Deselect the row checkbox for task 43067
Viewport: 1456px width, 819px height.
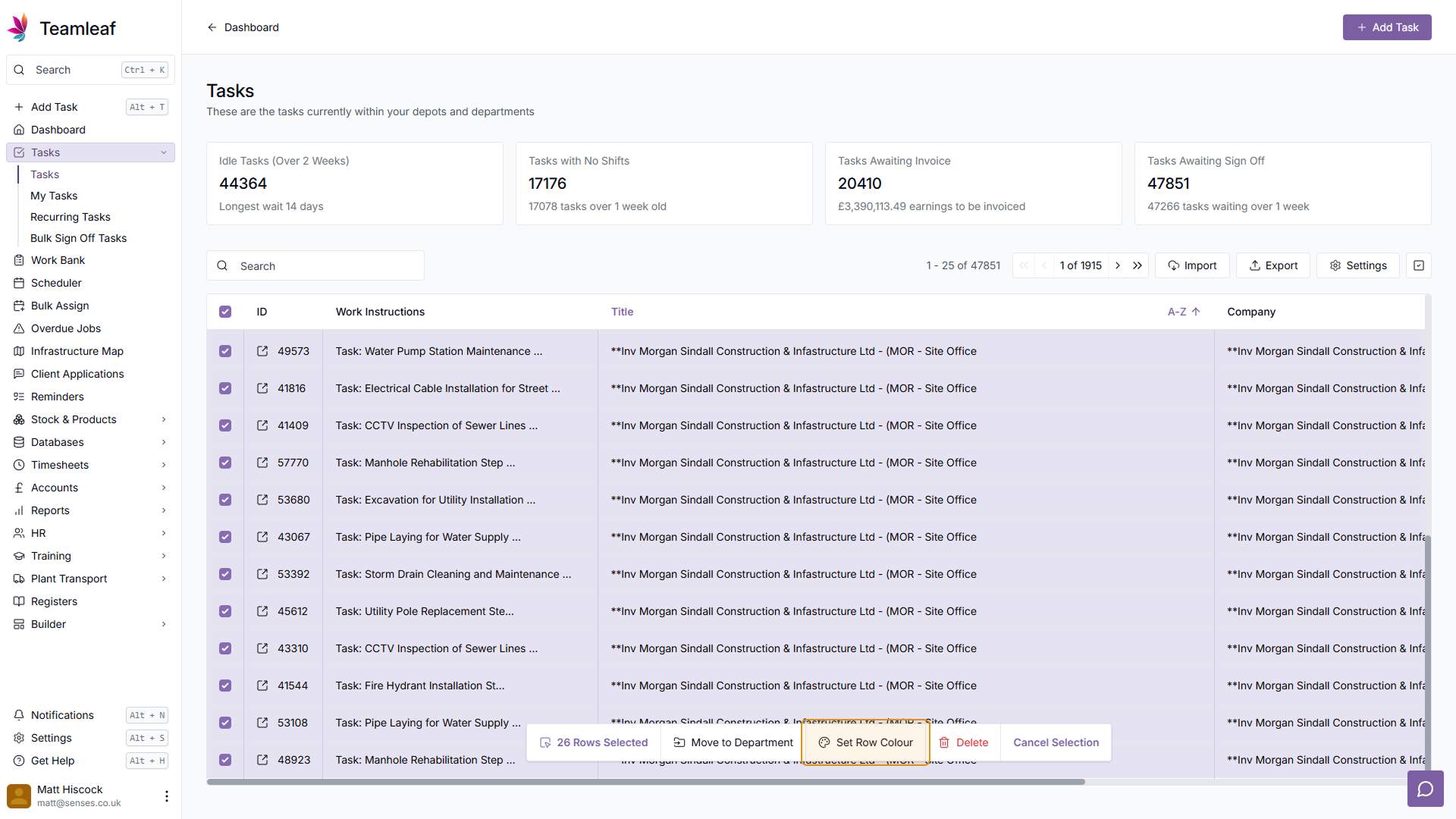[225, 537]
